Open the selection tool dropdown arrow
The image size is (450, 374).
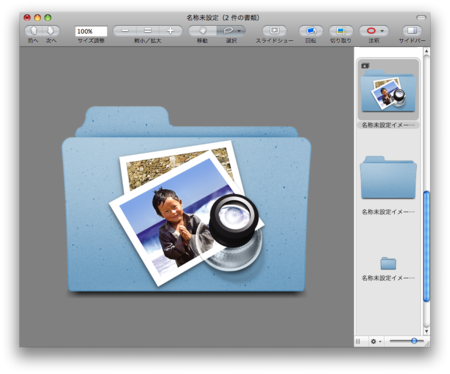pos(240,31)
